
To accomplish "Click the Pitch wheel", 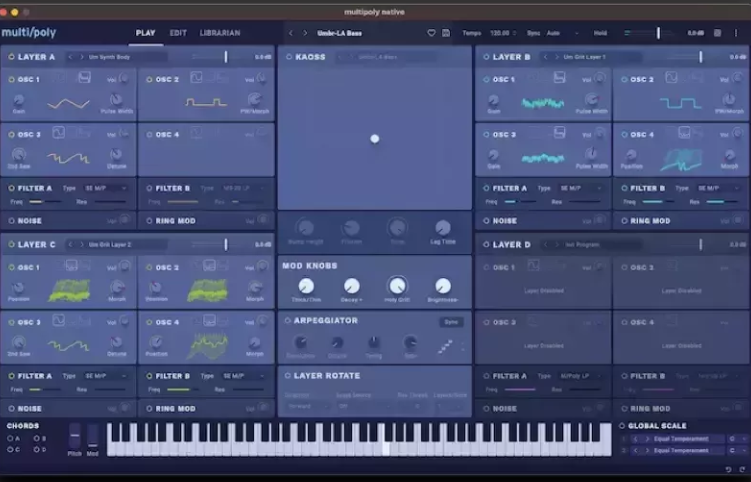I will [75, 436].
